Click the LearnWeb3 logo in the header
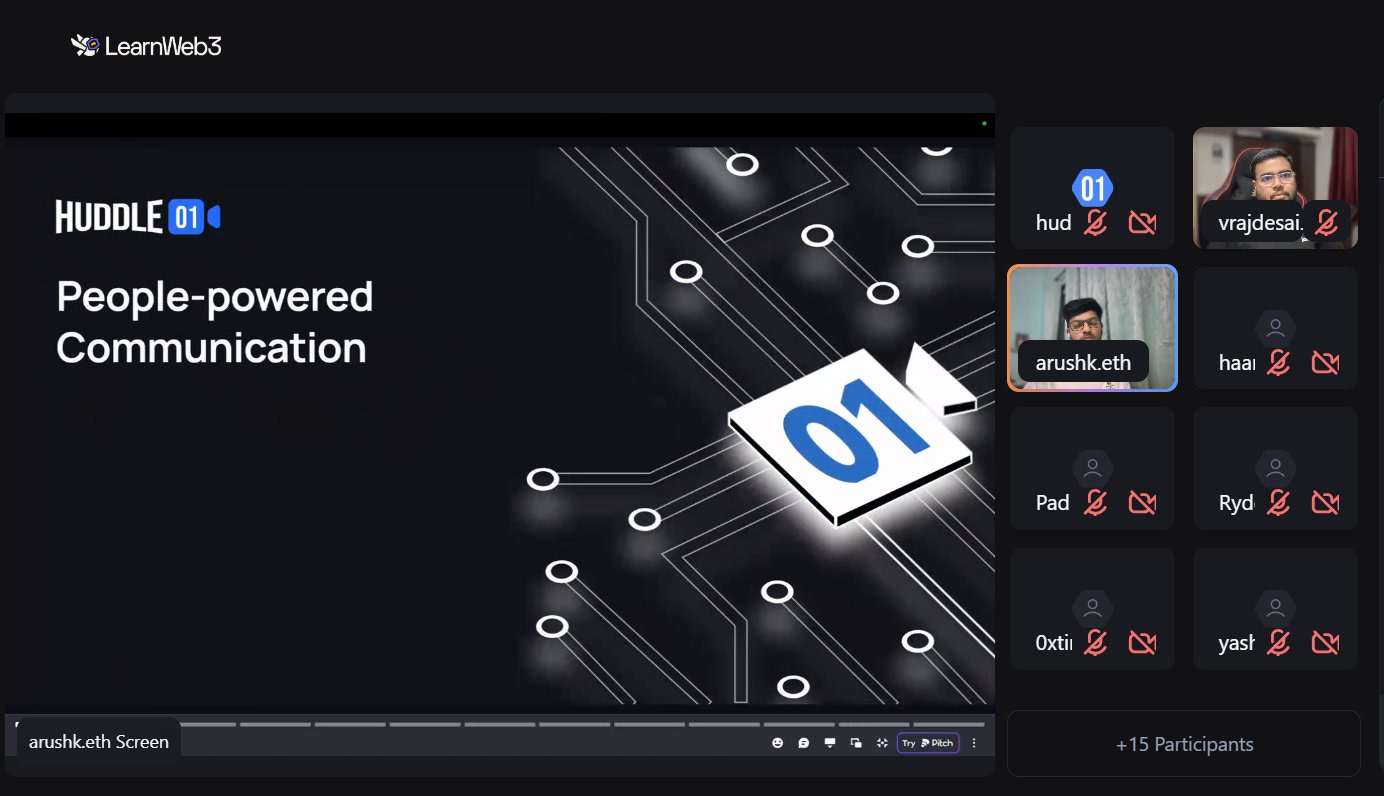 (146, 45)
